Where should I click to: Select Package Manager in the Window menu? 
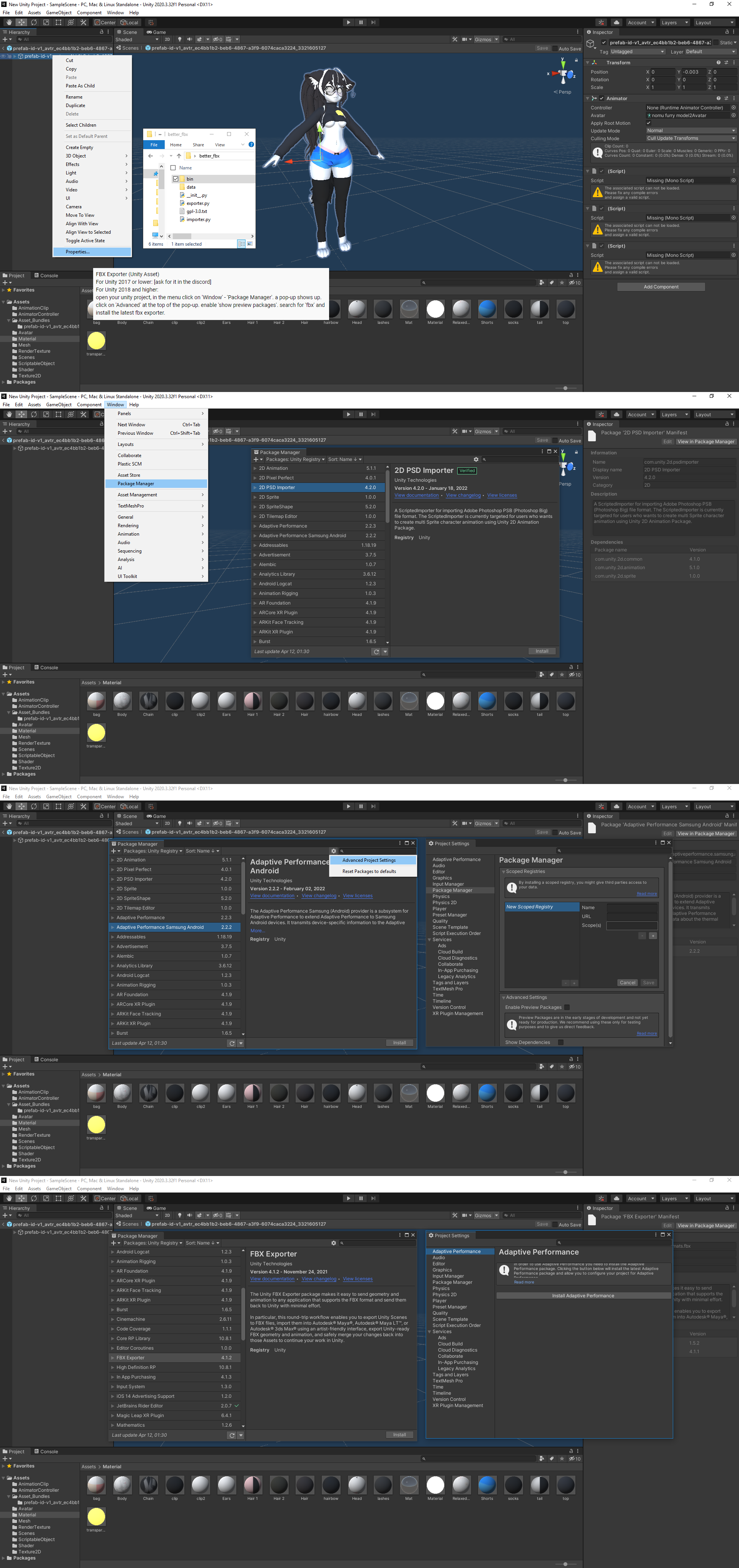156,483
